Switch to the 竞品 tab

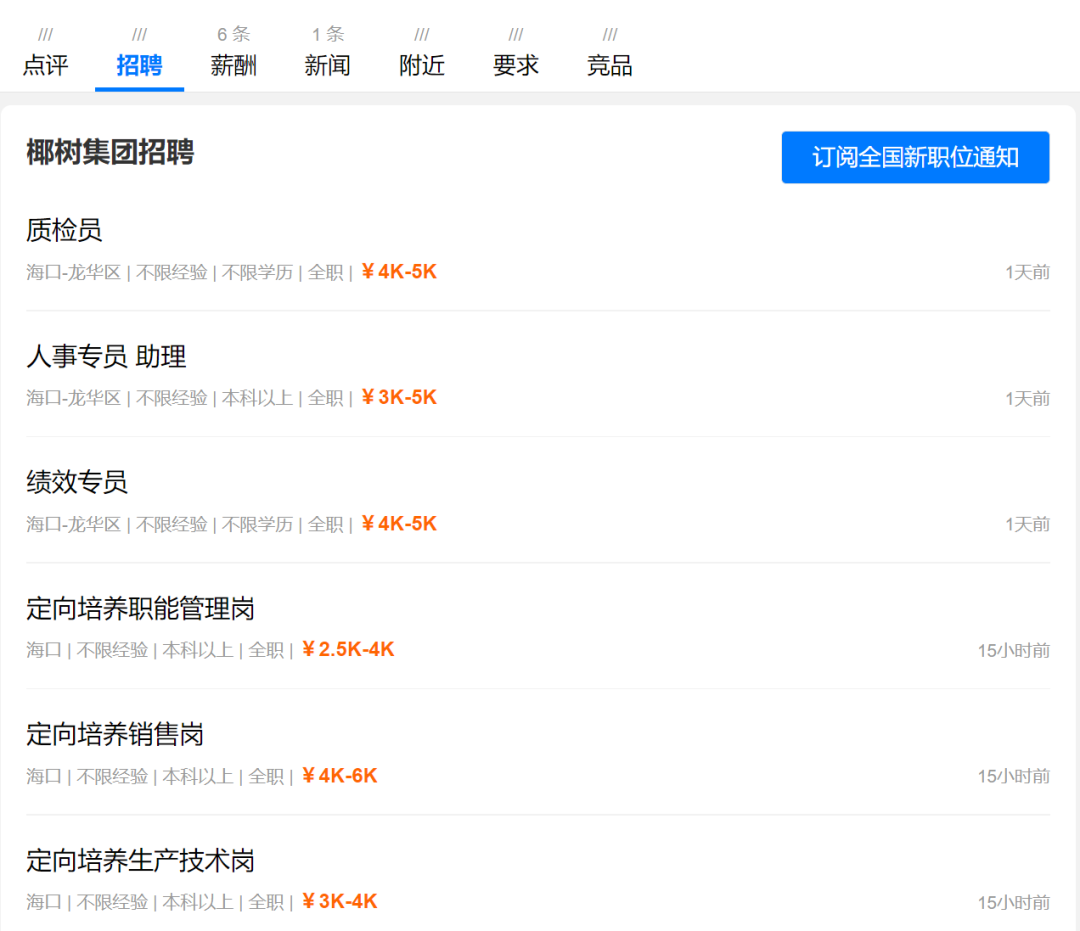coord(609,66)
